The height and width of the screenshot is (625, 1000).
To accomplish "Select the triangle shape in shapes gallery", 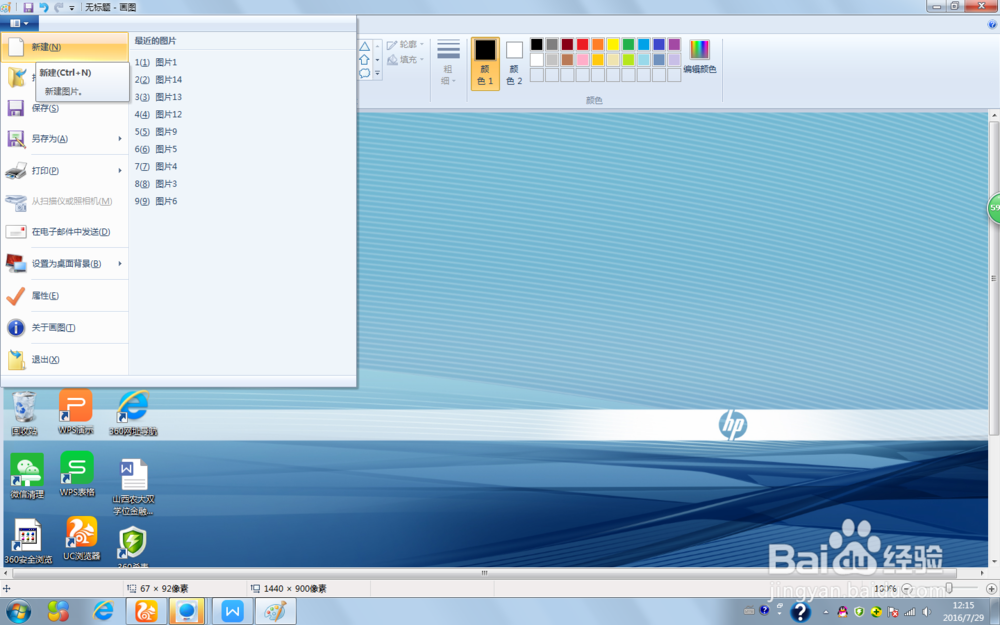I will click(364, 46).
